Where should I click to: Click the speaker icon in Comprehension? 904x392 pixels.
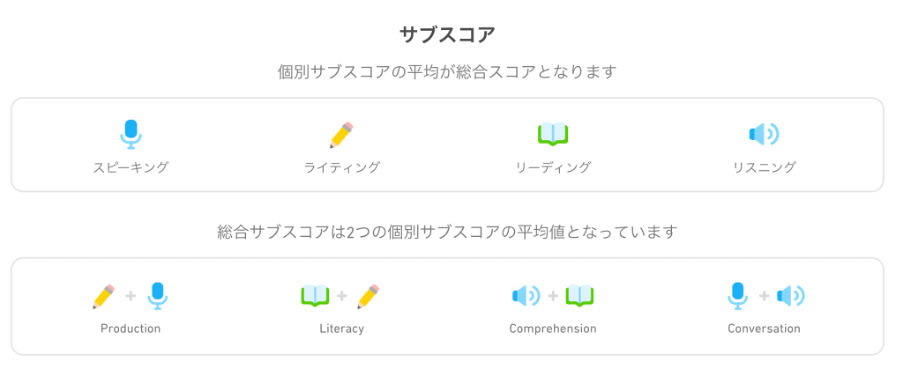tap(526, 296)
